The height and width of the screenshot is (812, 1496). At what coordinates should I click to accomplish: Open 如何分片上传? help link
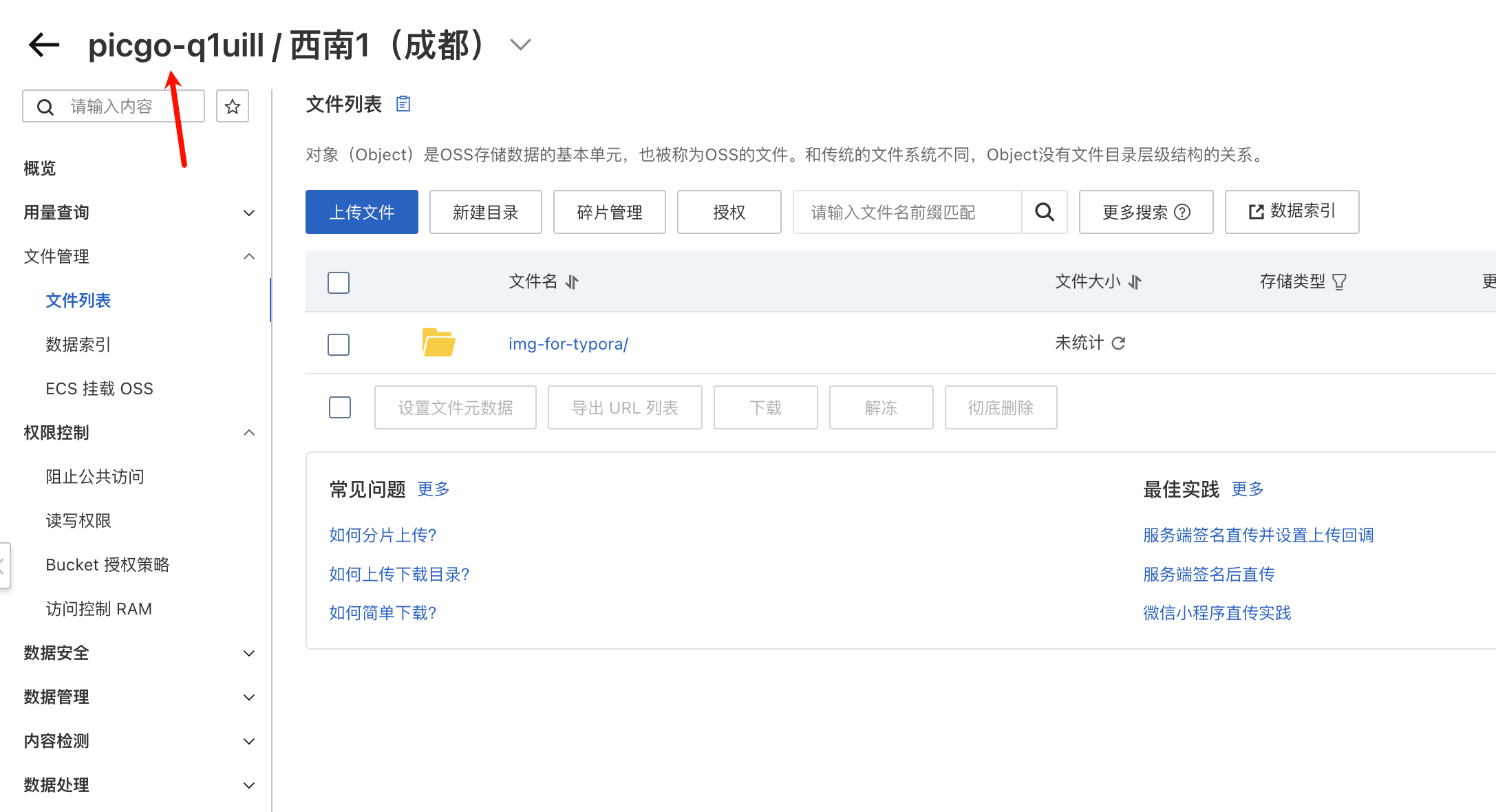coord(383,535)
